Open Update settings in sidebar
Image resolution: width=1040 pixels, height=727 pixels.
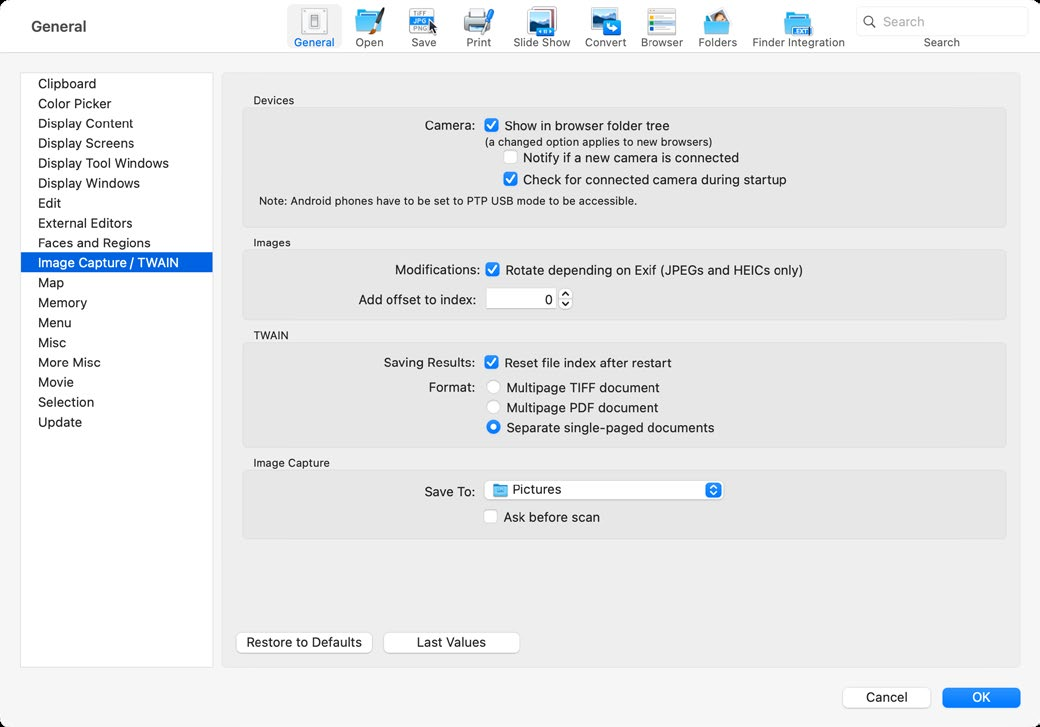(117, 422)
